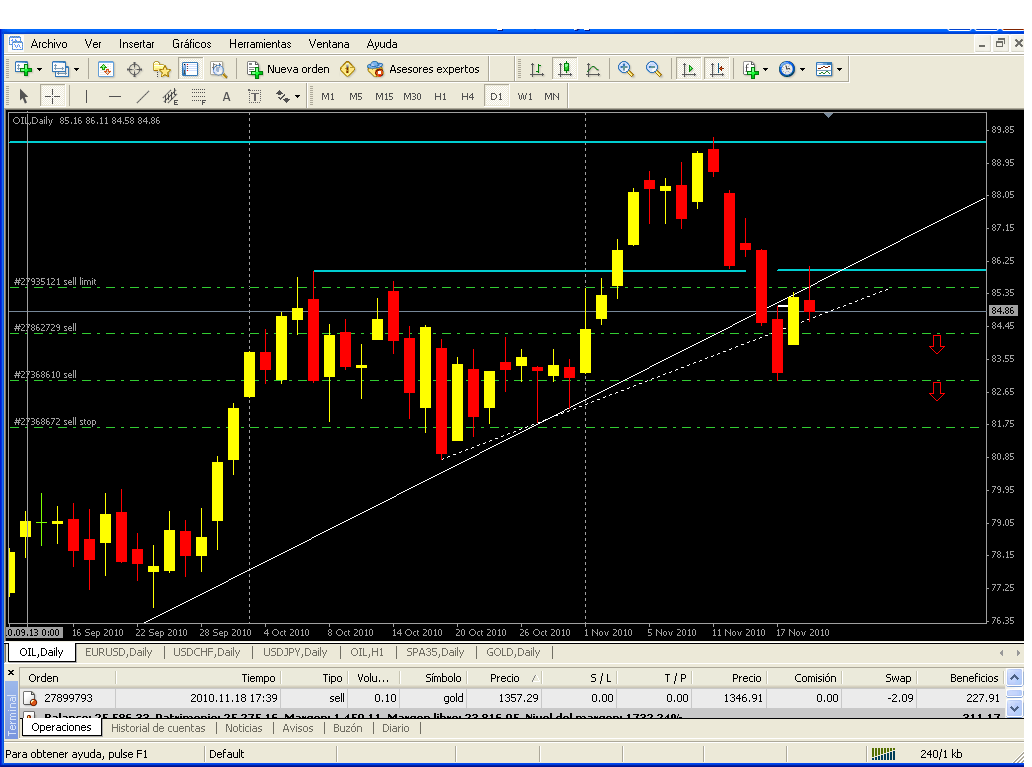Open the Strategy Tester icon
Image resolution: width=1032 pixels, height=767 pixels.
tap(219, 69)
